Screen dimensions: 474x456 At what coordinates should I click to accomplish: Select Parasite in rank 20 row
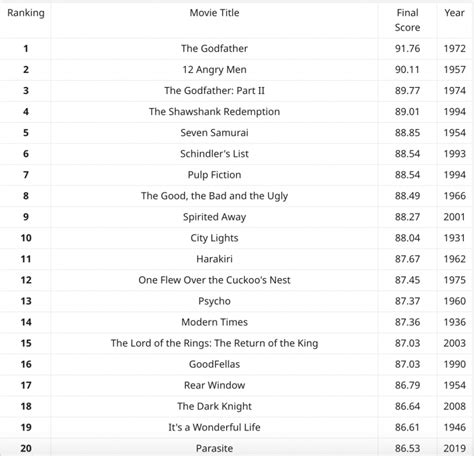[214, 448]
